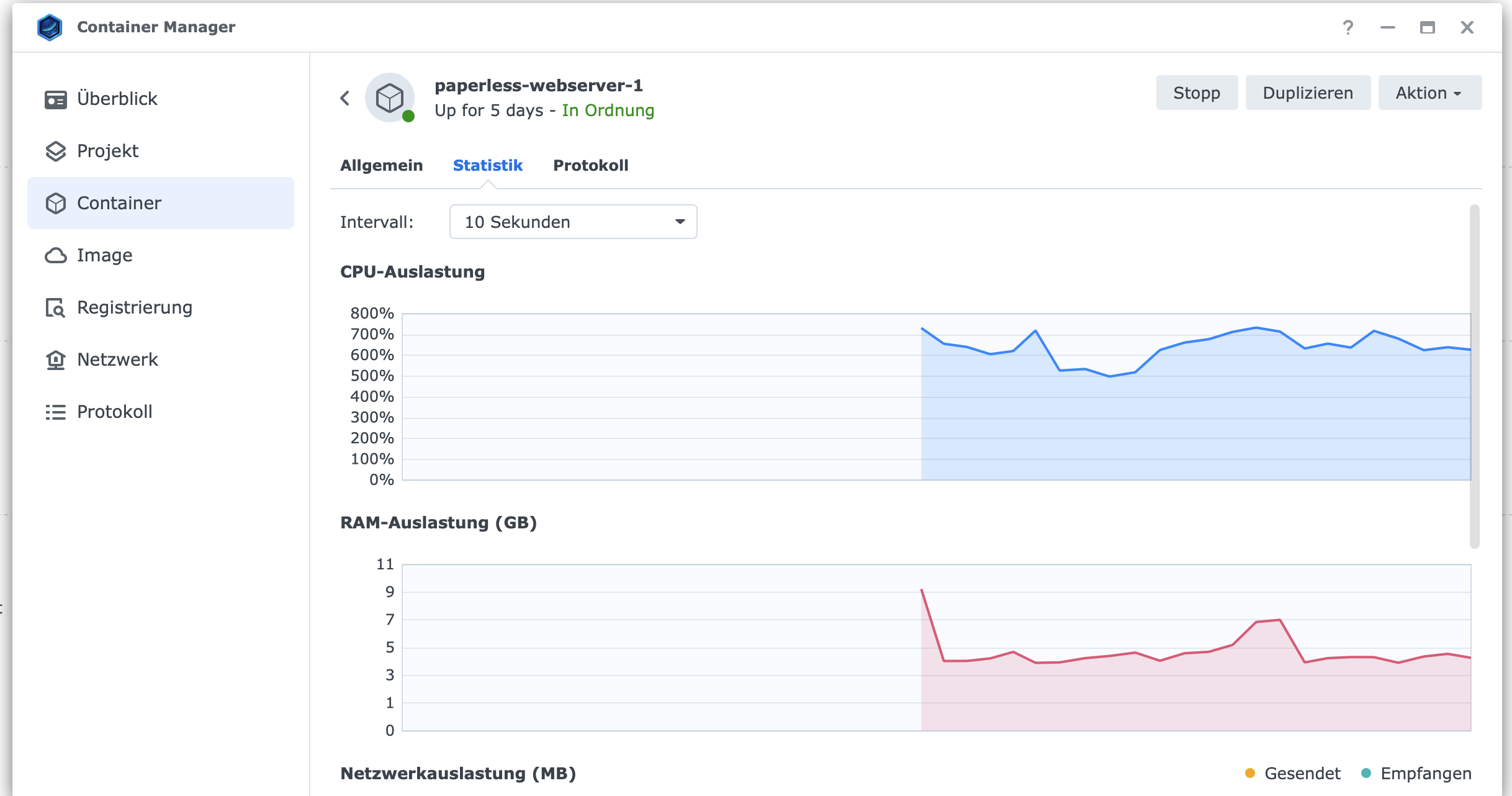Click the container cube status icon
Screen dimensions: 1512x796
coord(390,98)
